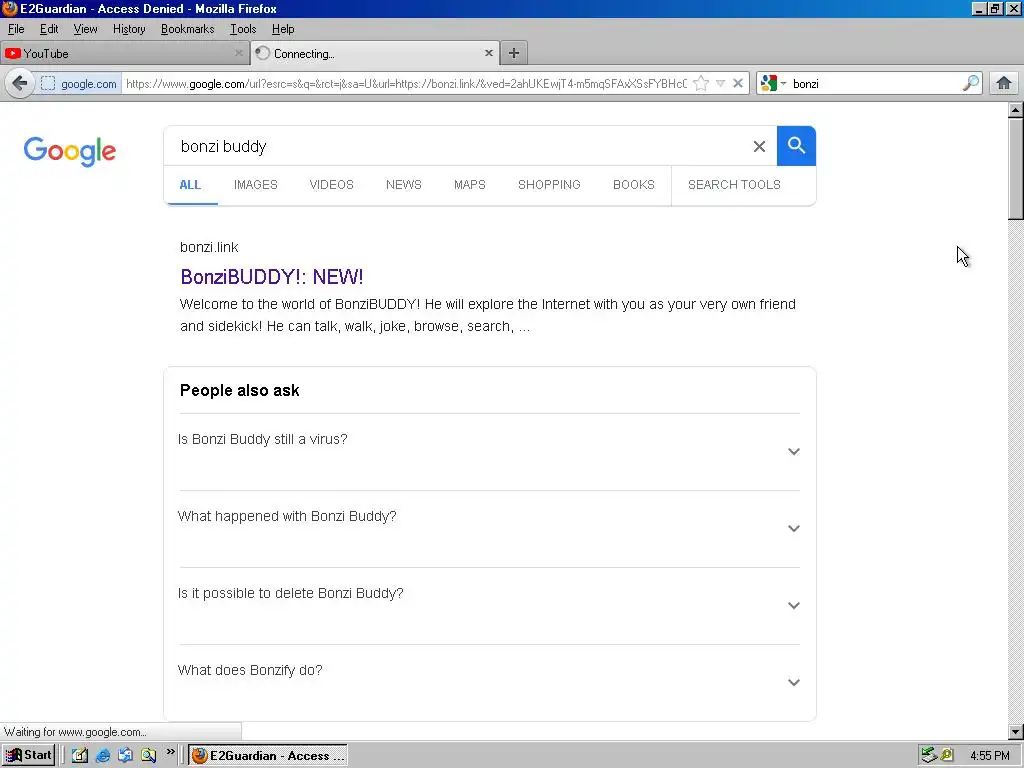The width and height of the screenshot is (1024, 768).
Task: Select the ALL results tab
Action: 190,185
